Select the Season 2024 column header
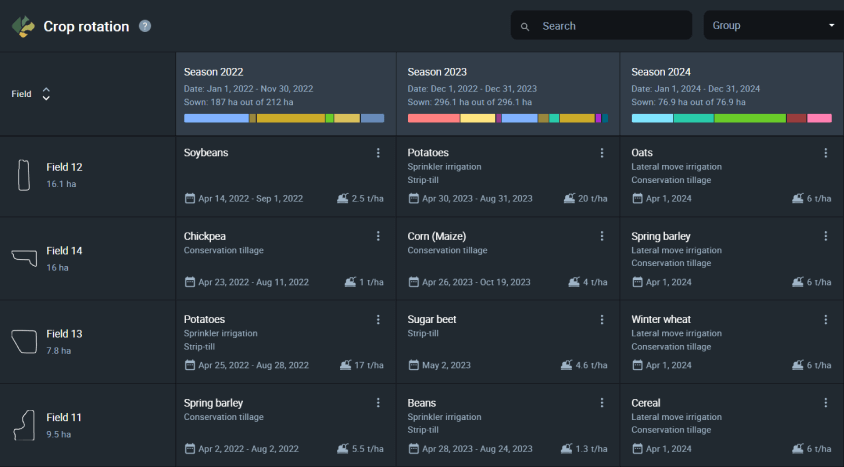 point(732,94)
